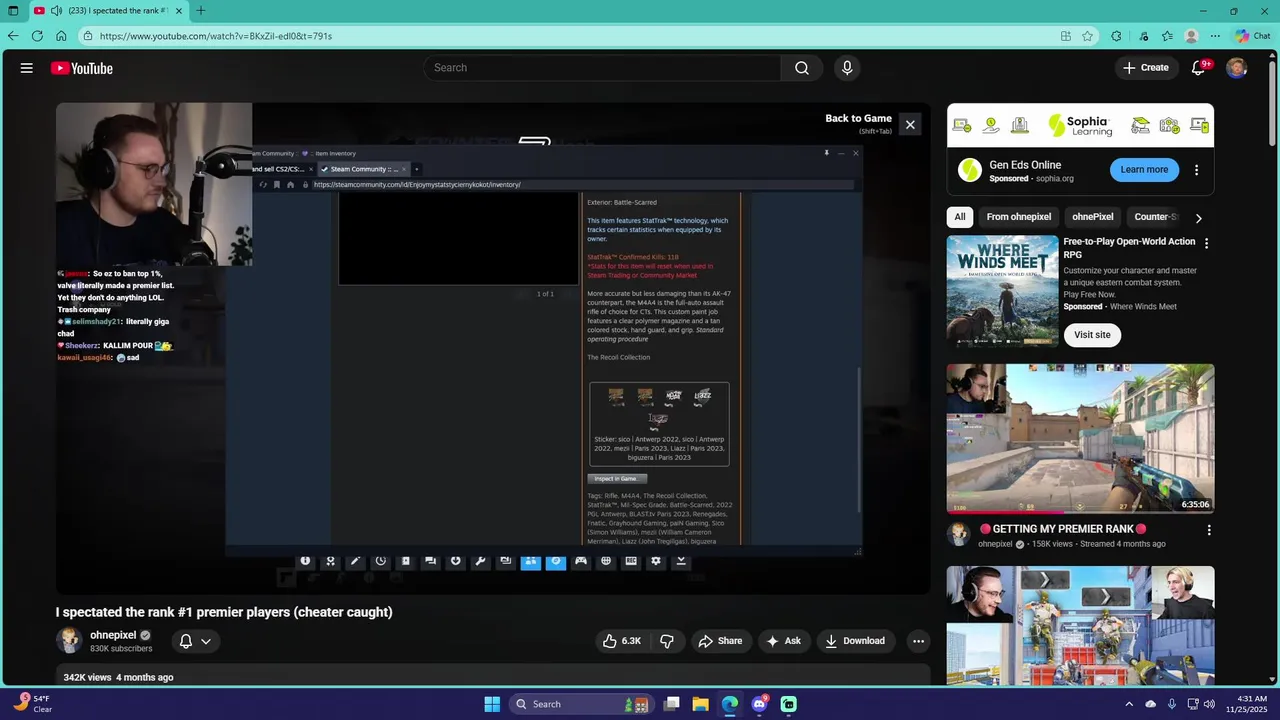Click Inspect in Game button in video

pyautogui.click(x=615, y=478)
